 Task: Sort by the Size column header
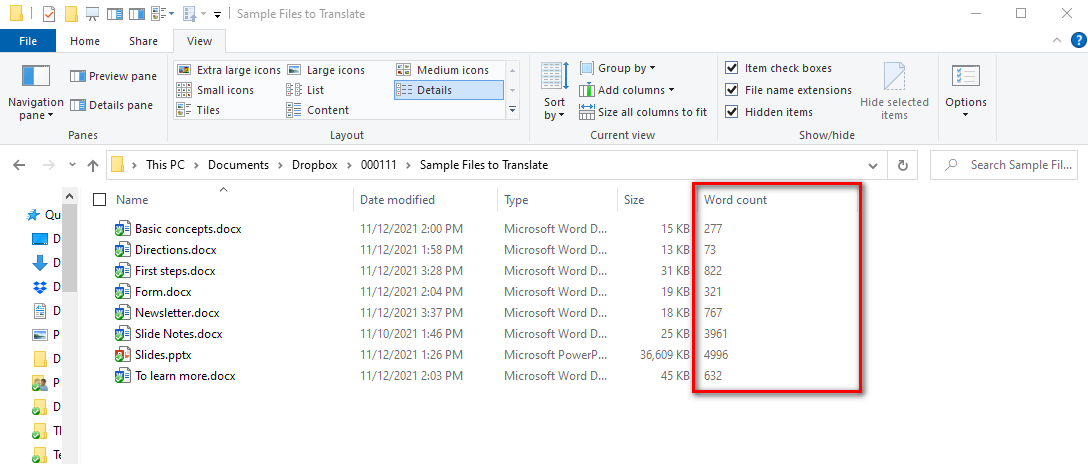tap(634, 200)
